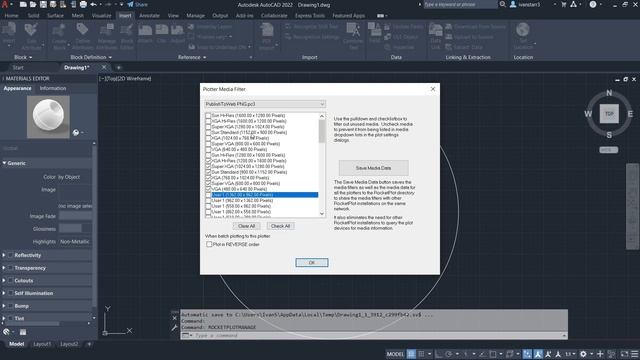Click the search magnifier icon in title bar

click(502, 4)
